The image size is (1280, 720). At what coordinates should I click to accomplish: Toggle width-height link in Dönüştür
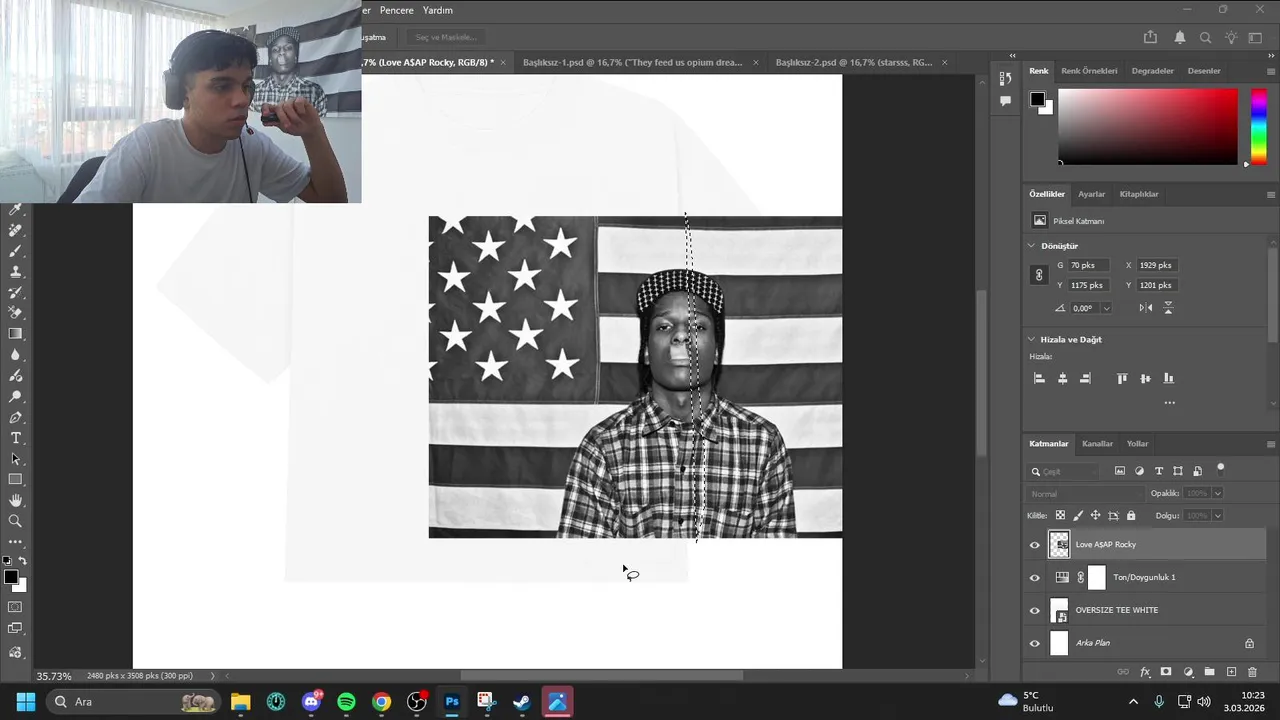tap(1039, 275)
